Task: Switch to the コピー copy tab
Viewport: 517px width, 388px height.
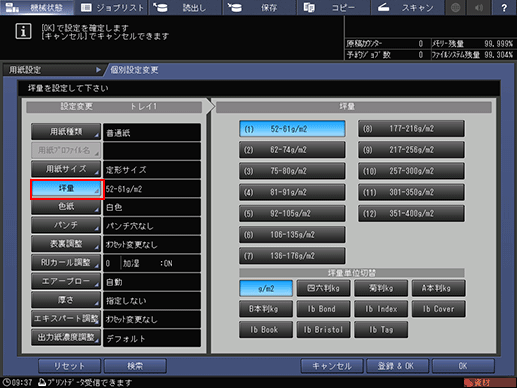Action: (x=334, y=7)
